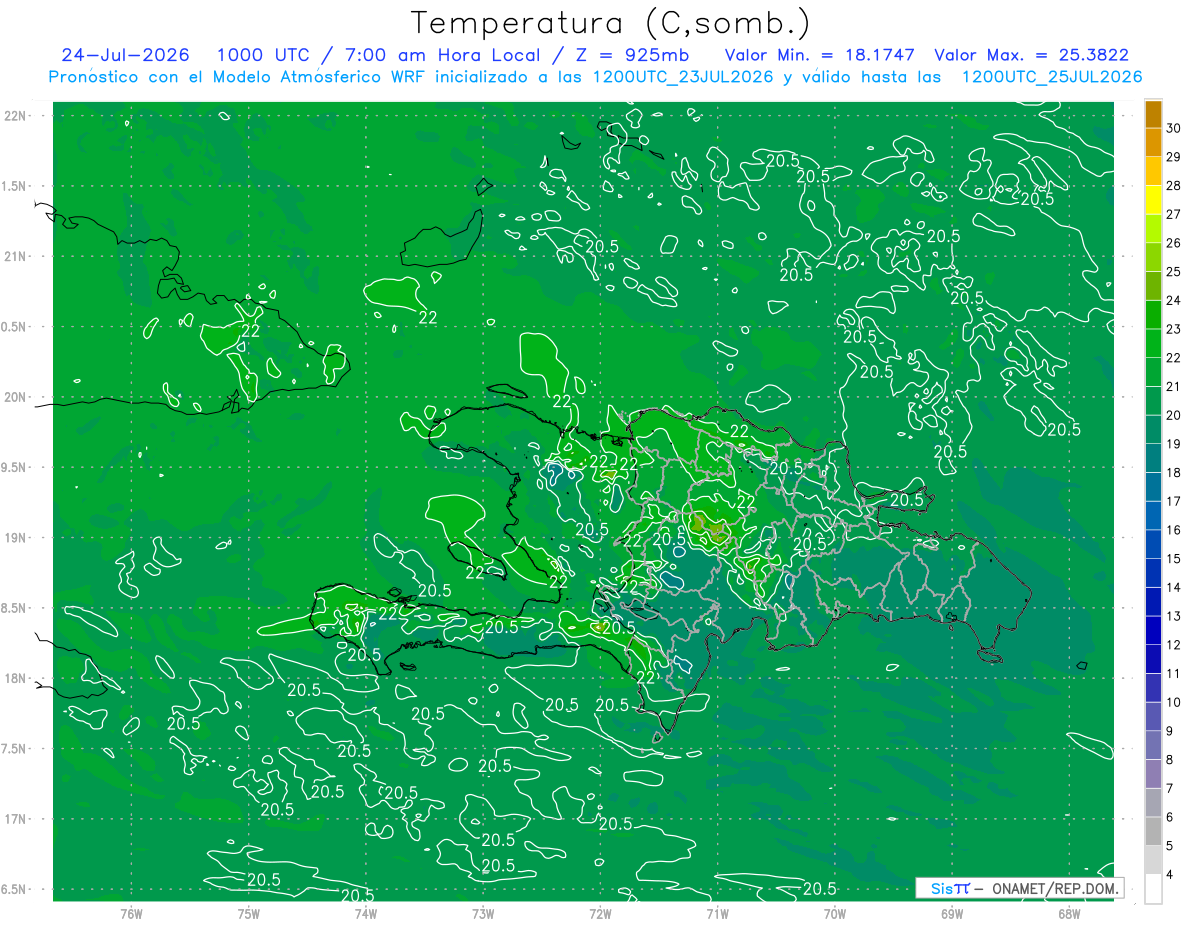Click legend value 17 on the color bar
1200x927 pixels.
pyautogui.click(x=1174, y=501)
